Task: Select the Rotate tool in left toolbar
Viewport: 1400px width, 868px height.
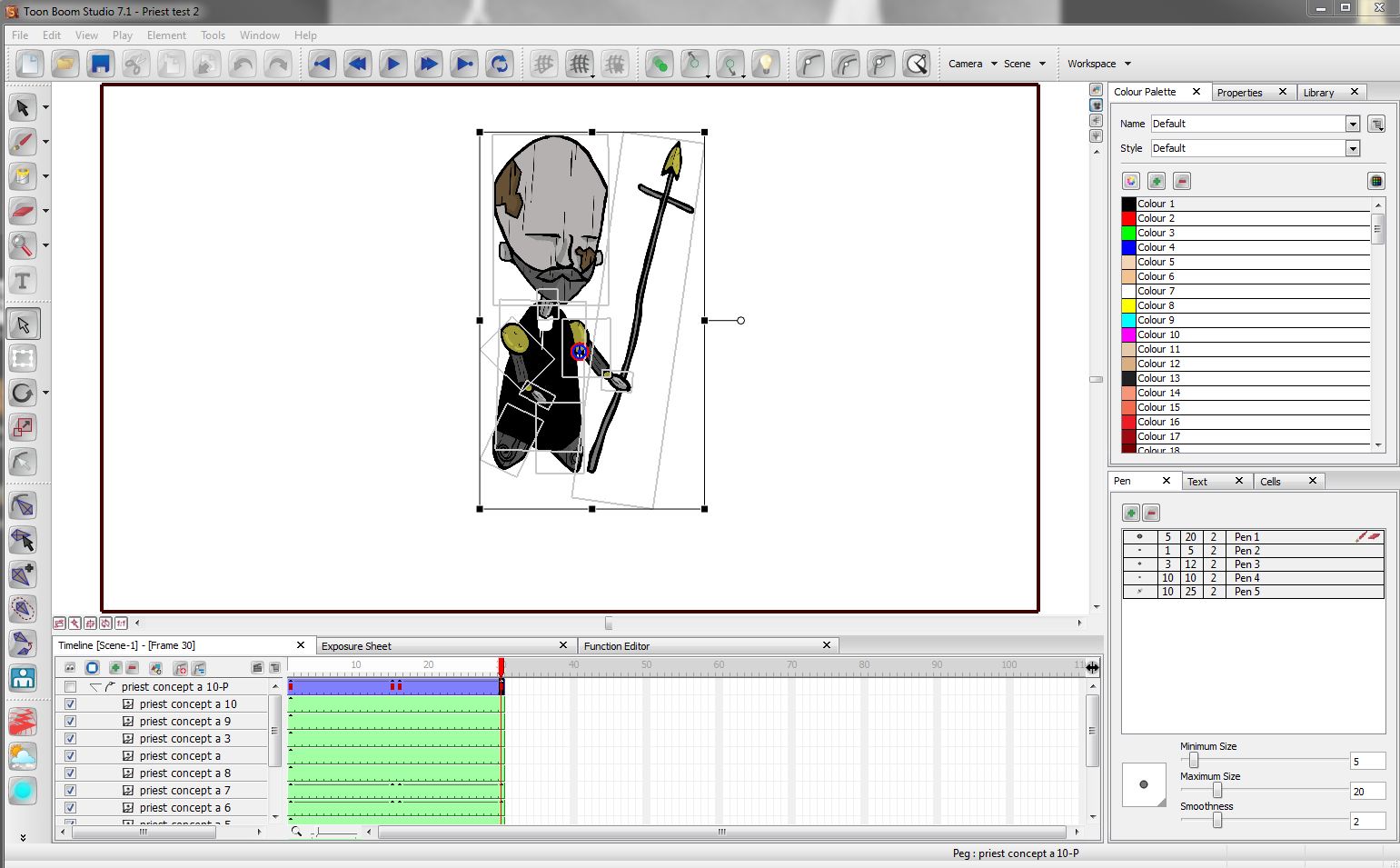Action: 23,393
